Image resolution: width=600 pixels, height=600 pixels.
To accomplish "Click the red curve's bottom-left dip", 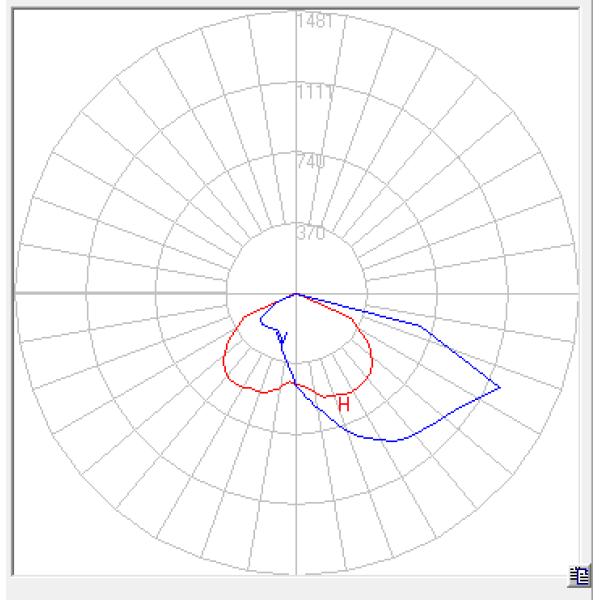I will [262, 391].
